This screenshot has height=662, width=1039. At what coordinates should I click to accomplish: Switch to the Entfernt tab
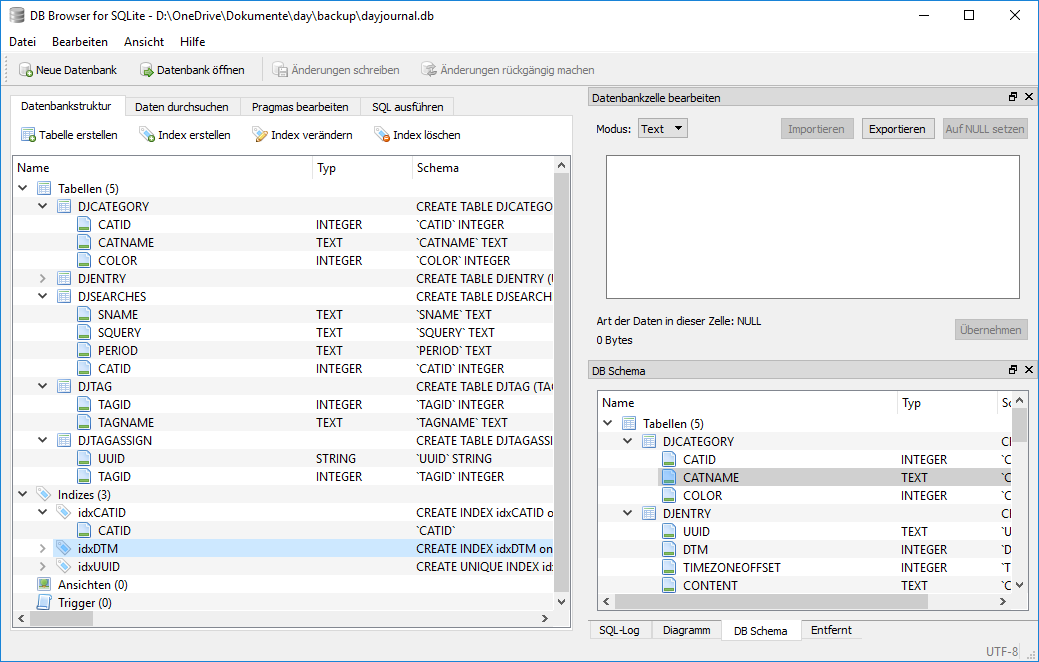click(x=831, y=630)
